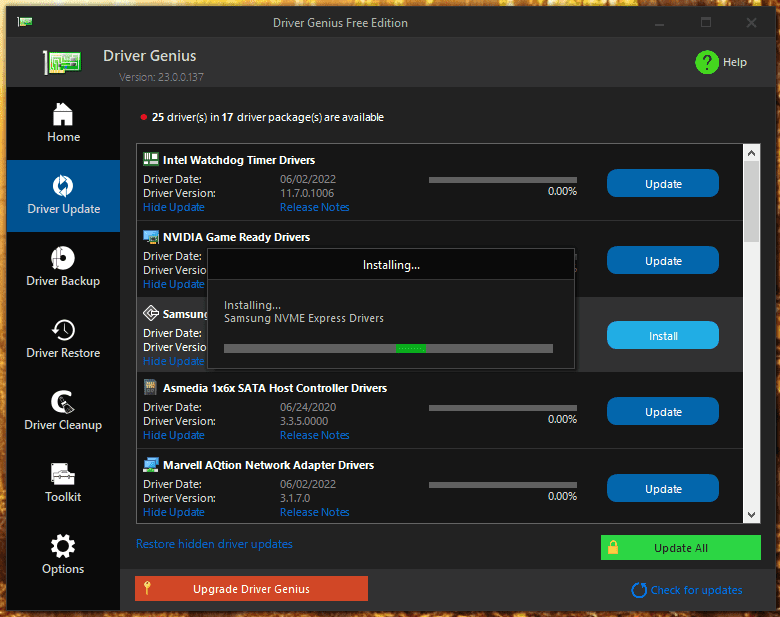
Task: Open the Options gear
Action: [63, 546]
